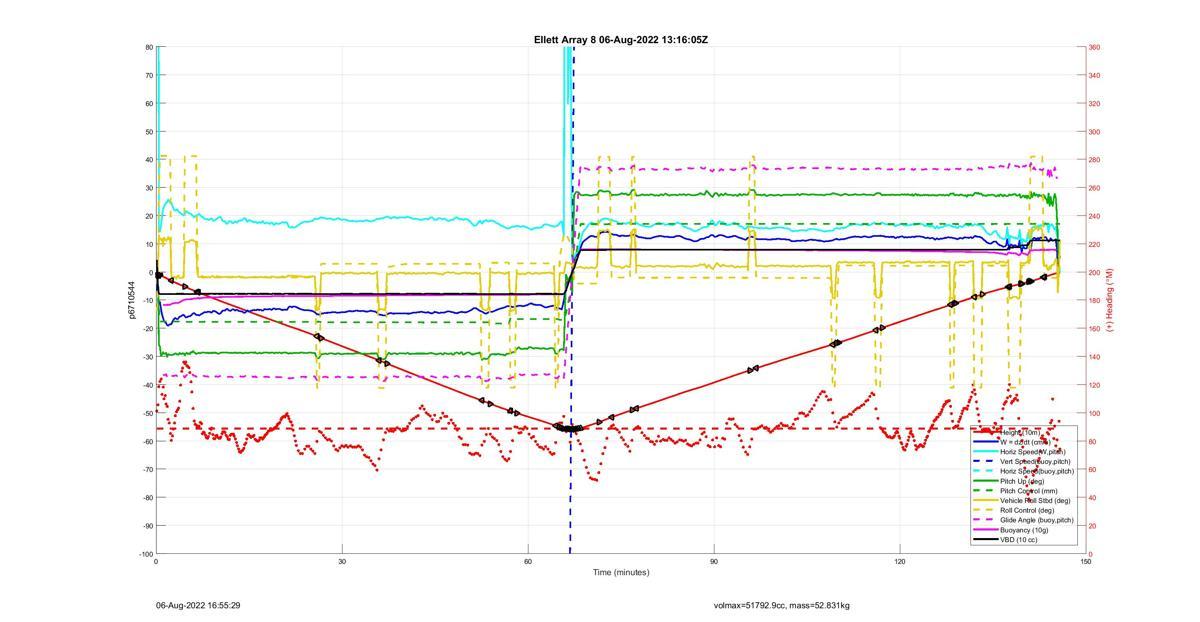Click the "volmax=51792.9cc, mass=52.831kg" footer text
Viewport: 1200px width, 622px height.
[x=782, y=605]
